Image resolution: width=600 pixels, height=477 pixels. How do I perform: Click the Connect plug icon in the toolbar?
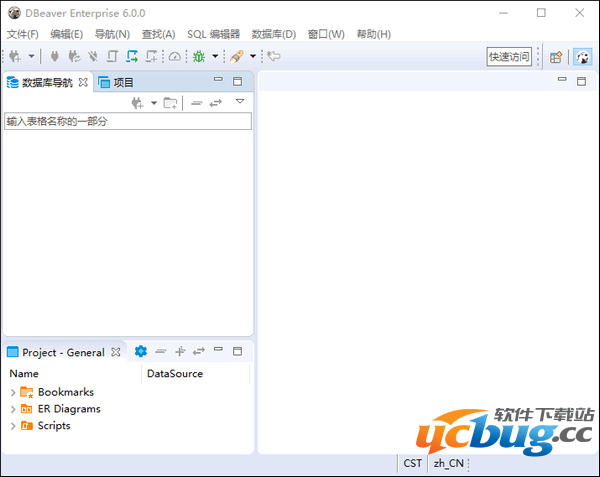coord(55,57)
